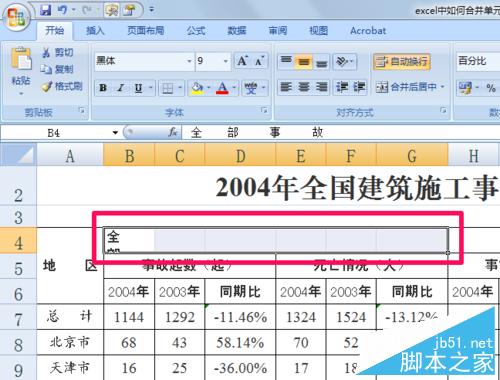Center text horizontally
This screenshot has height=380, width=500.
coord(304,87)
